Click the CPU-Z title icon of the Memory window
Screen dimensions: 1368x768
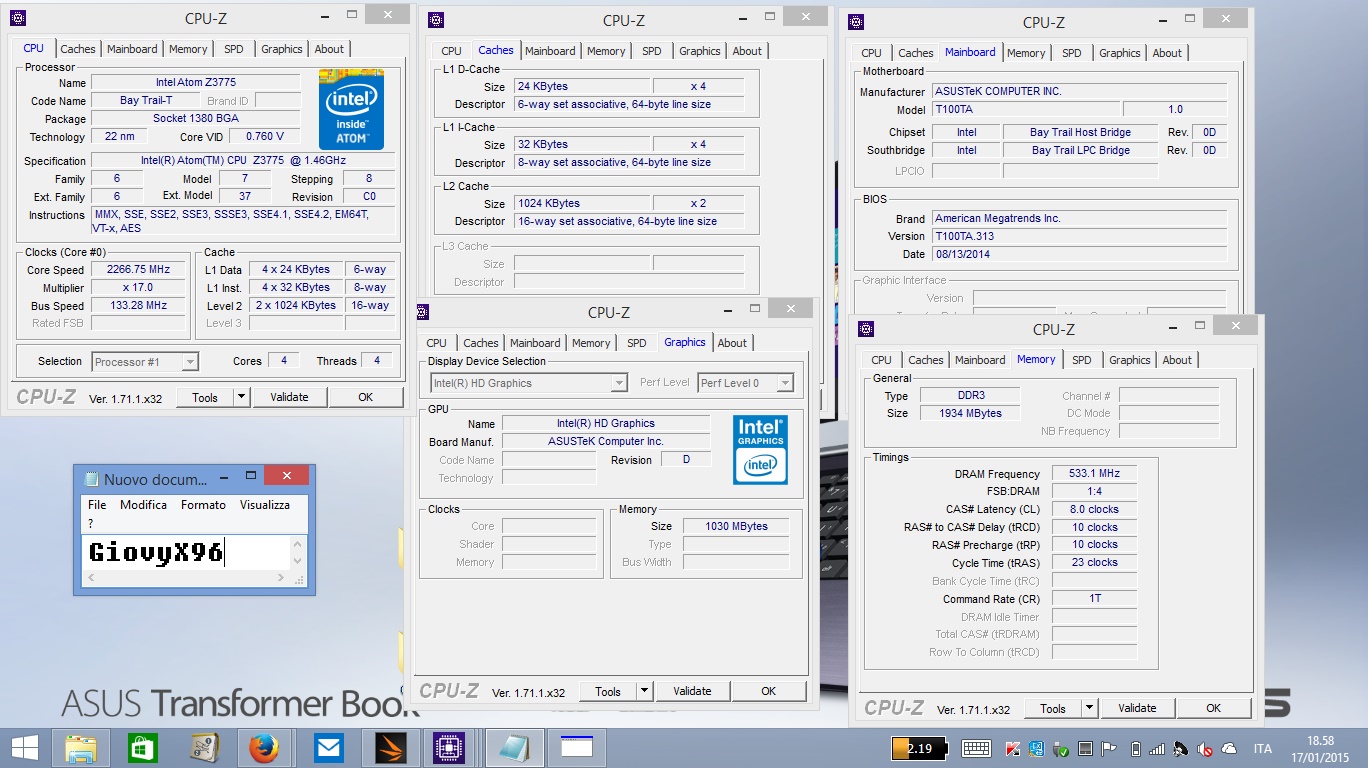click(866, 329)
